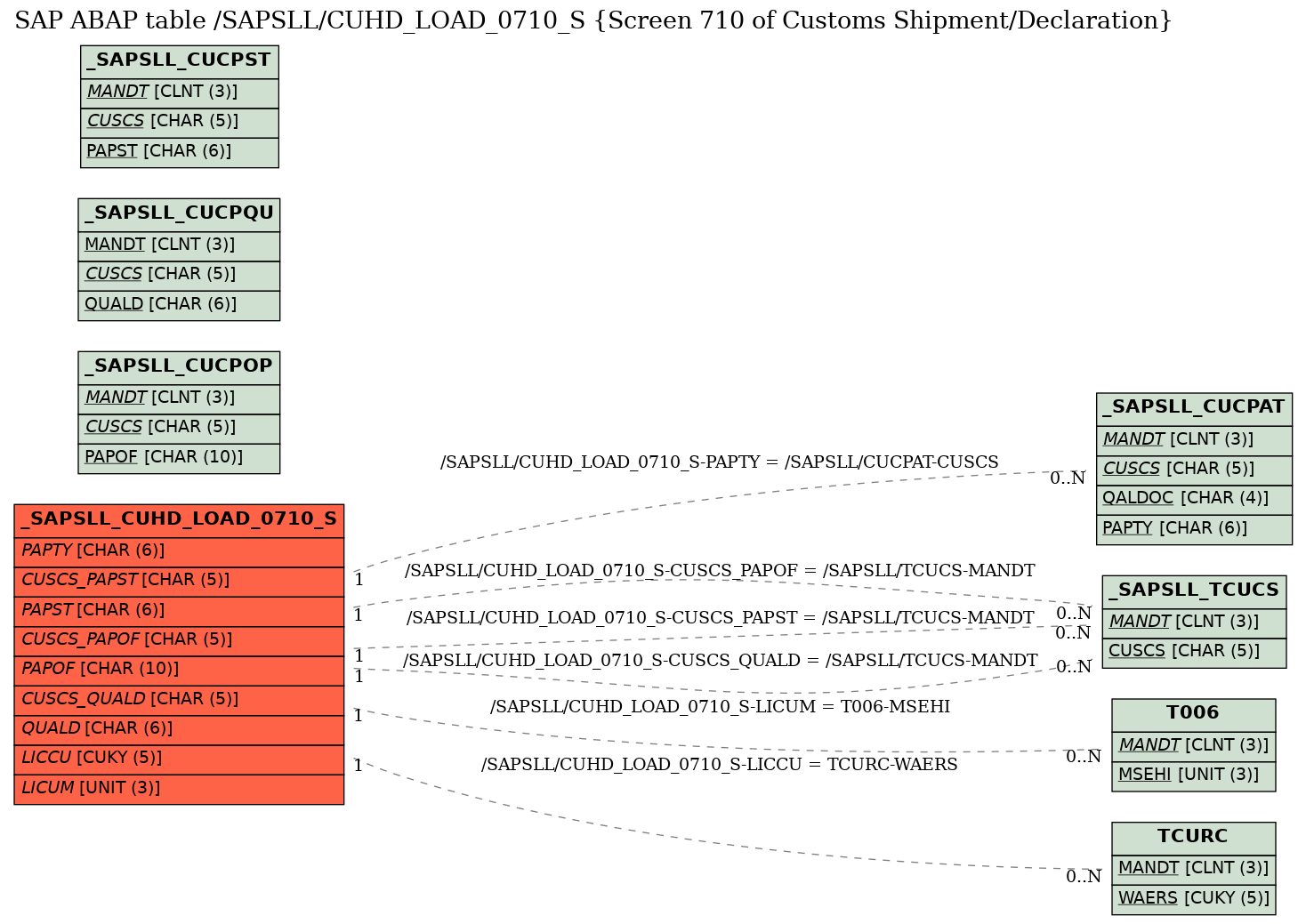The image size is (1306, 924).
Task: Select QALDOC [CHAR (4)] in _SAPSLL_CUCPAT
Action: (x=1194, y=499)
